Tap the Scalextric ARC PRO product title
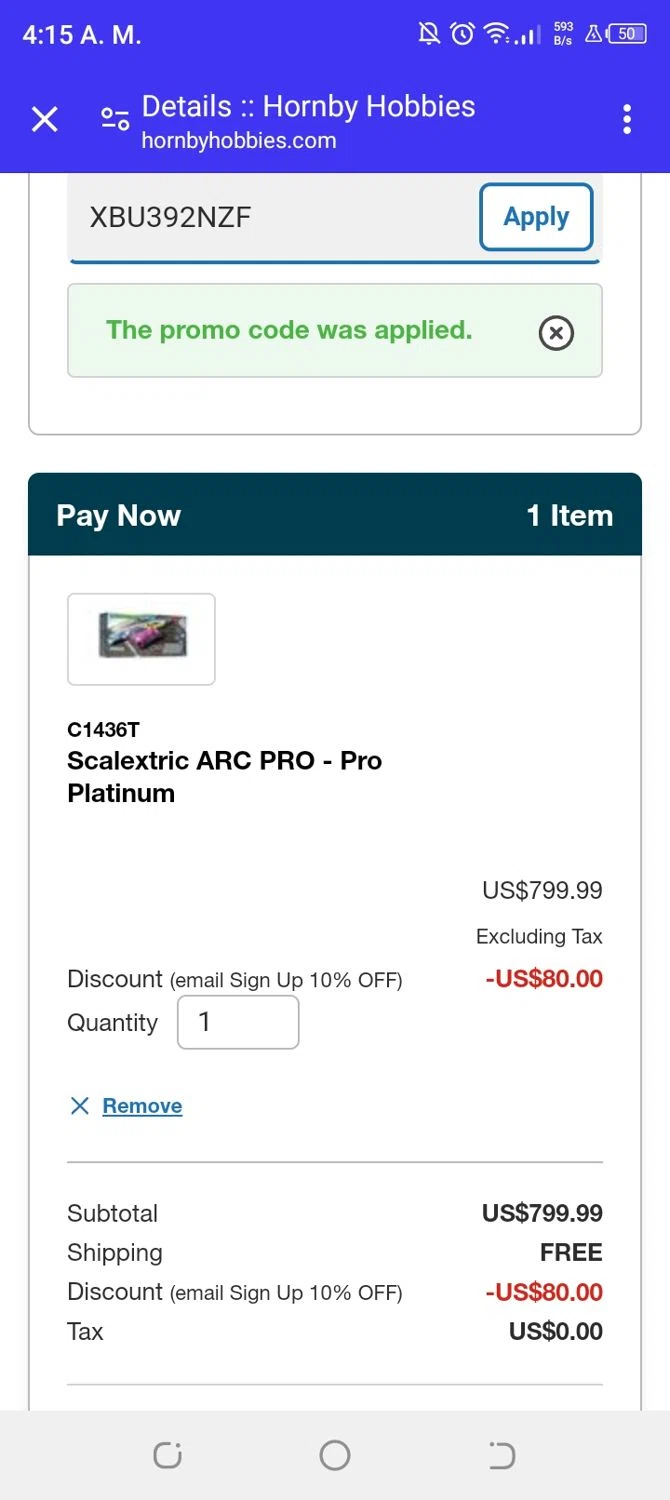This screenshot has height=1500, width=670. (224, 776)
